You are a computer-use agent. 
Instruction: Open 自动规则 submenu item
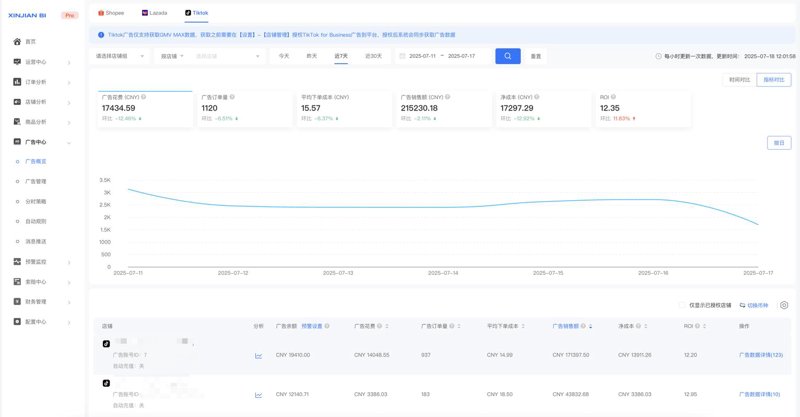[36, 222]
